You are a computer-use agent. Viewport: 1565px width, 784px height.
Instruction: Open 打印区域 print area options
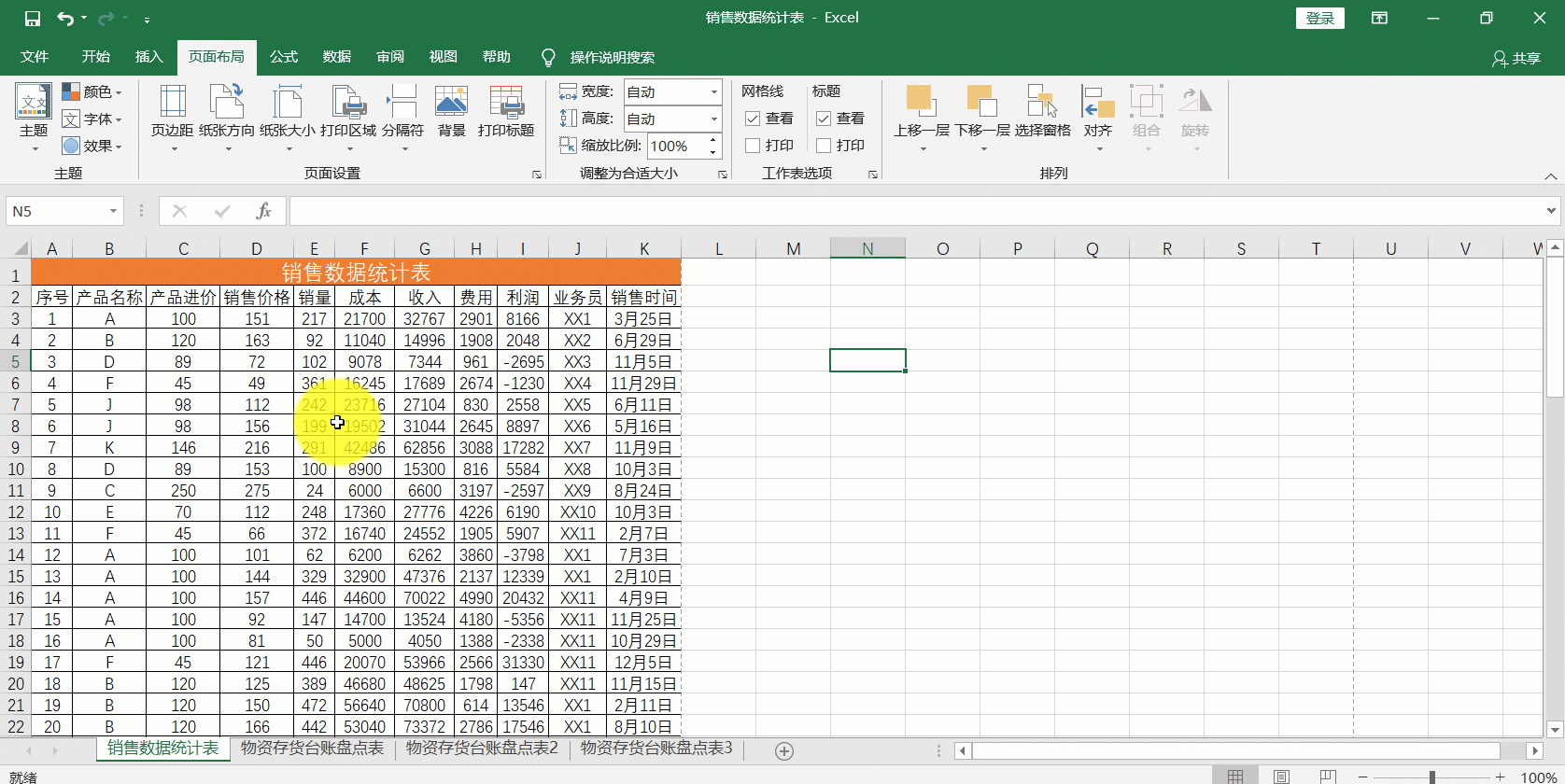pos(348,118)
